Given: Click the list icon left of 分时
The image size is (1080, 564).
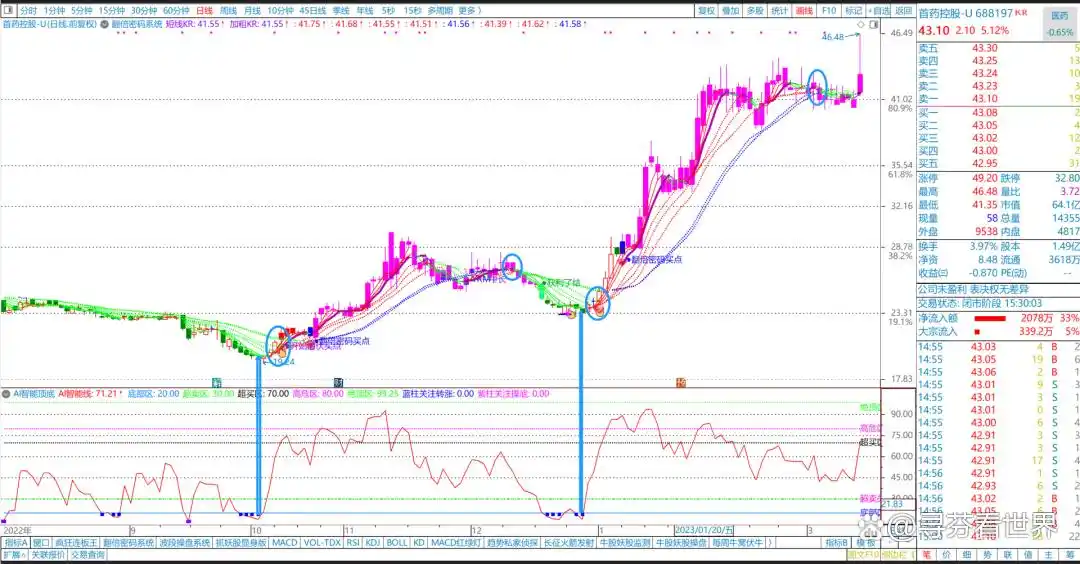Looking at the screenshot, I should click(8, 10).
